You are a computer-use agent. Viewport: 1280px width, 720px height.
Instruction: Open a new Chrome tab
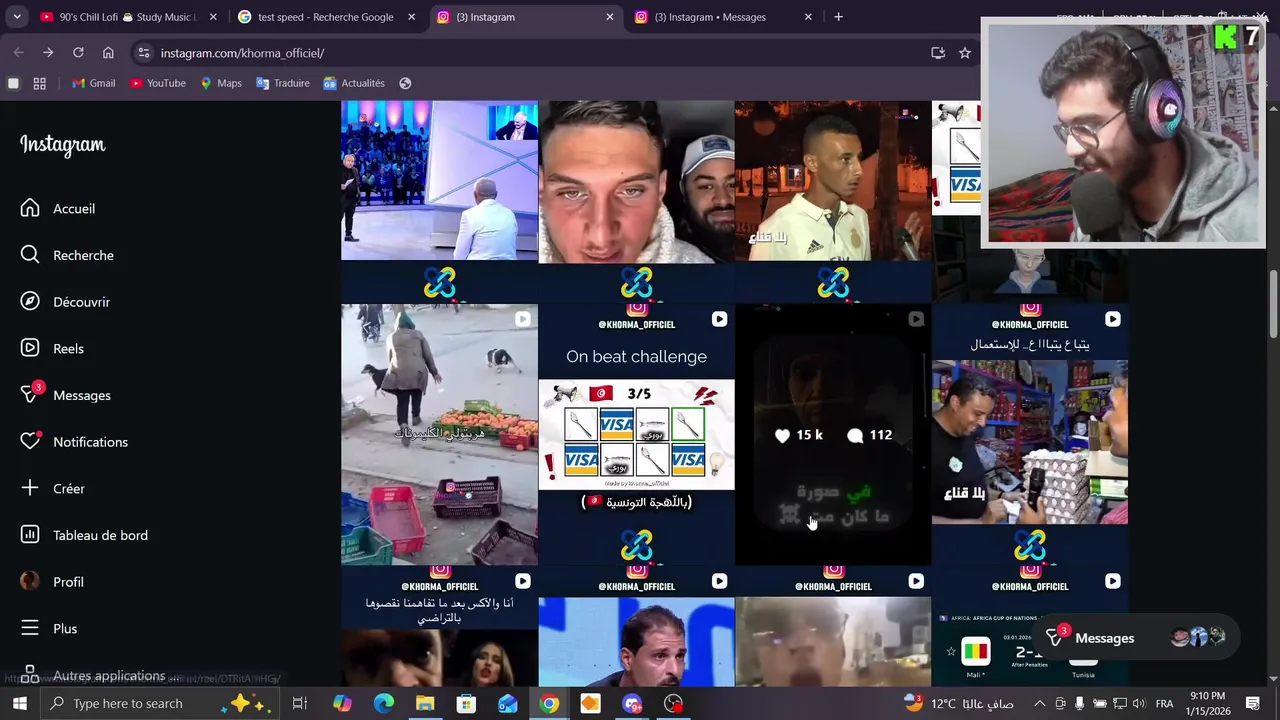click(x=838, y=17)
